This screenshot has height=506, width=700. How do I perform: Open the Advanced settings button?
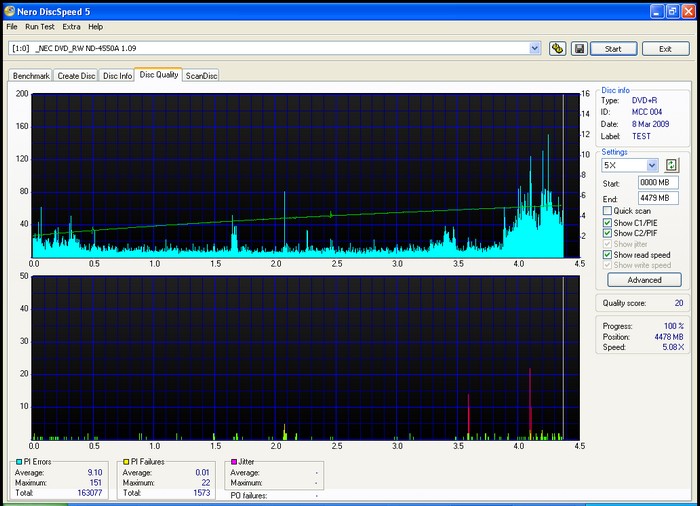(x=644, y=280)
